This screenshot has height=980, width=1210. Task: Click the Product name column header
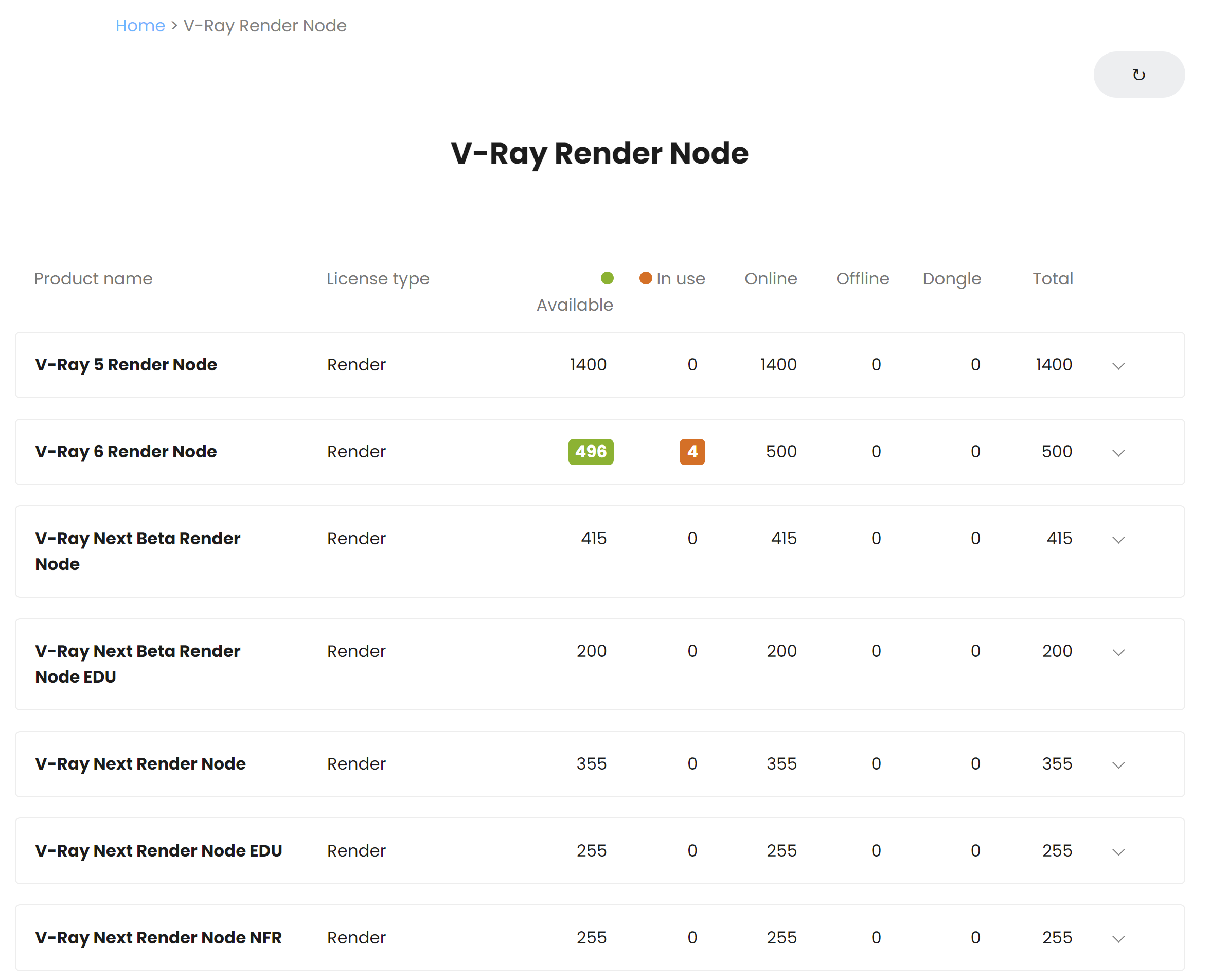point(93,278)
